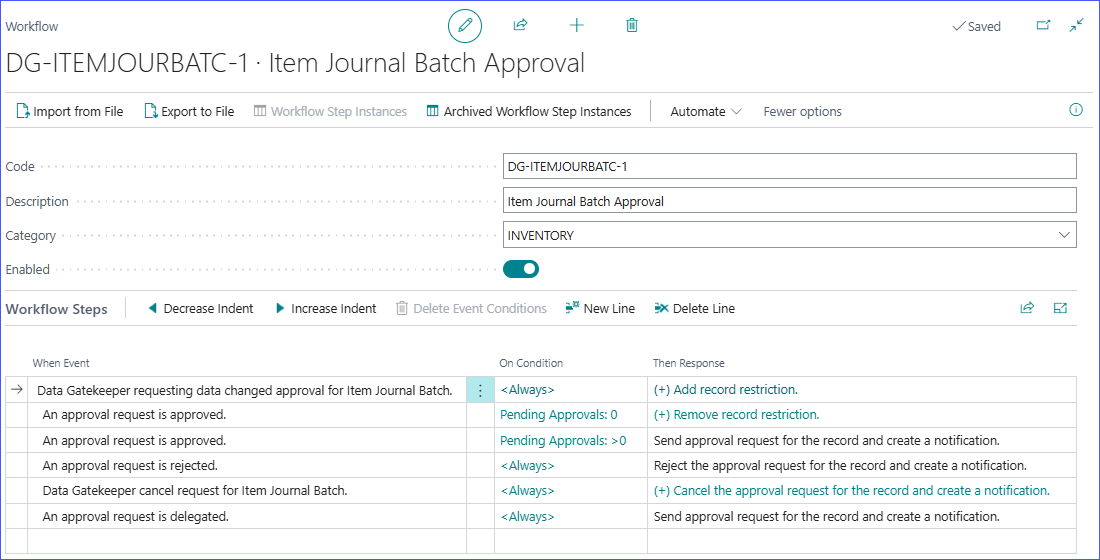Click the plus icon to create new workflow
Screen dimensions: 1100x560
pyautogui.click(x=576, y=26)
